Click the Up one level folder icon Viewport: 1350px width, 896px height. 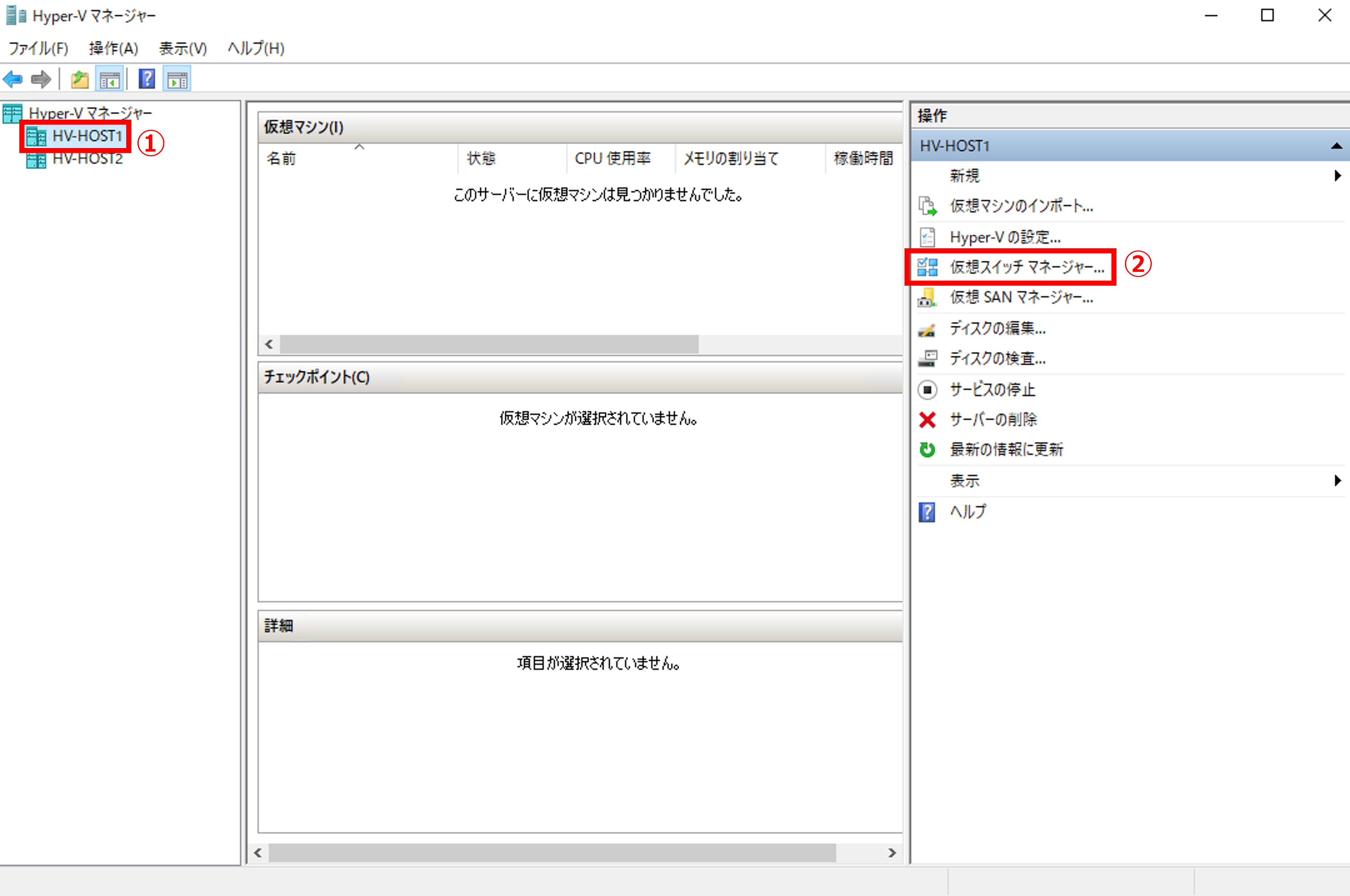(x=80, y=80)
